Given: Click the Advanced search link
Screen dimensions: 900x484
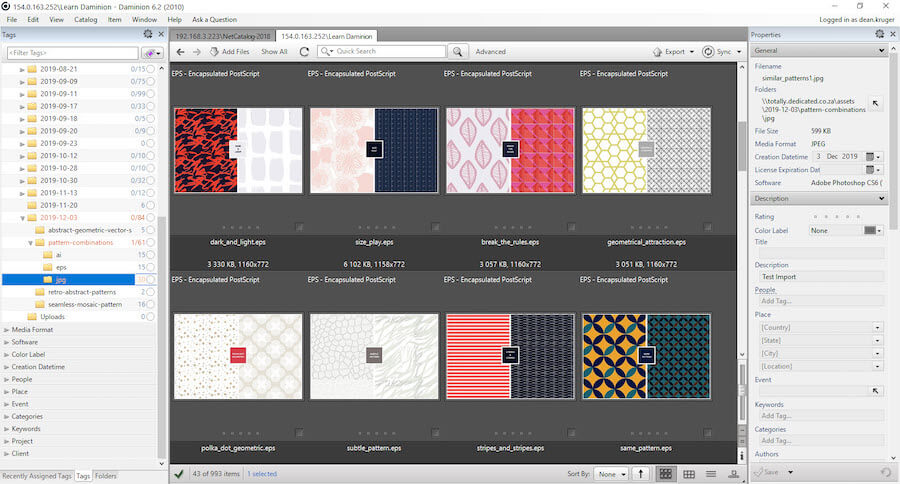Looking at the screenshot, I should click(490, 52).
